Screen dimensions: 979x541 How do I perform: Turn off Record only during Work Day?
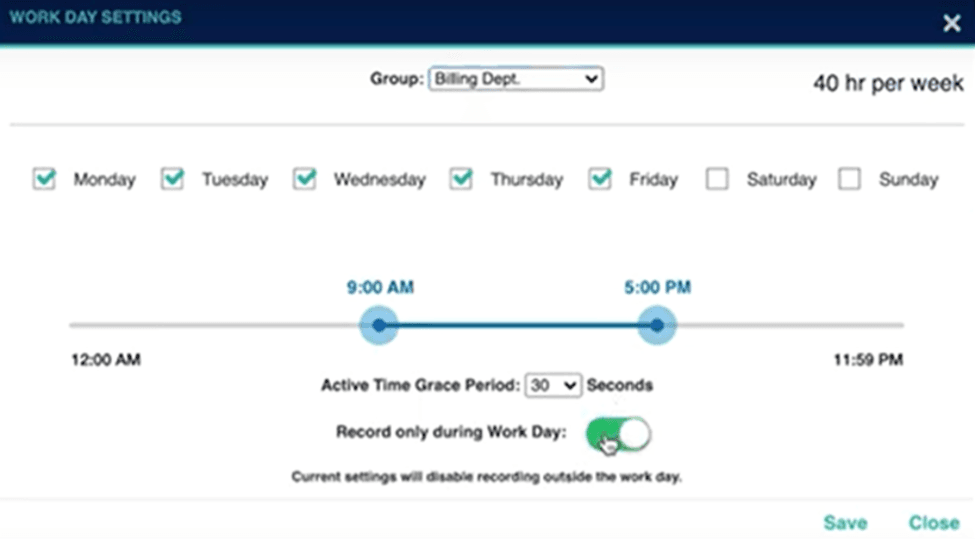[x=618, y=434]
